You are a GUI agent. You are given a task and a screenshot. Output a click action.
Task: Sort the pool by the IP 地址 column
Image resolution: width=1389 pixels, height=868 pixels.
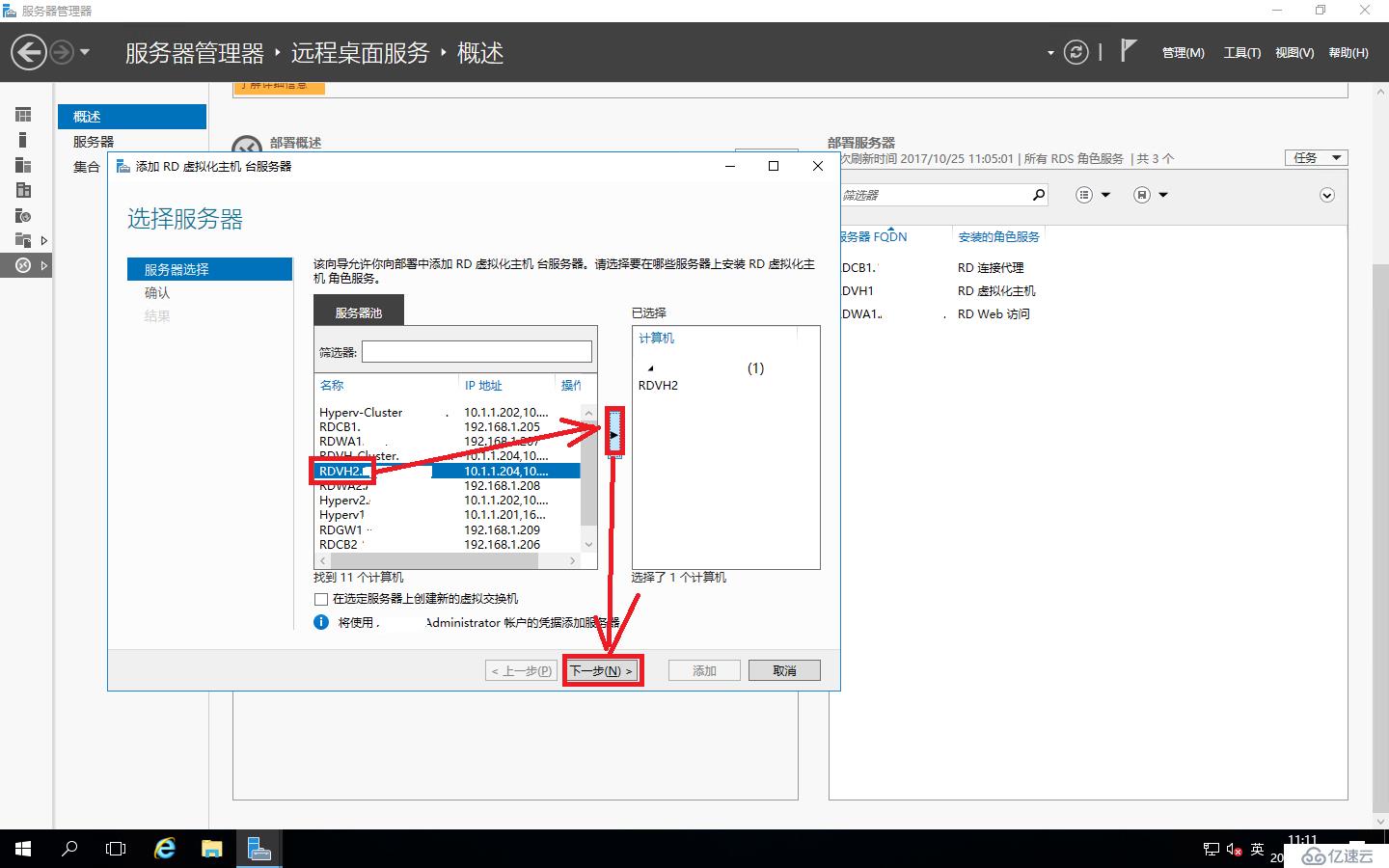click(x=483, y=385)
